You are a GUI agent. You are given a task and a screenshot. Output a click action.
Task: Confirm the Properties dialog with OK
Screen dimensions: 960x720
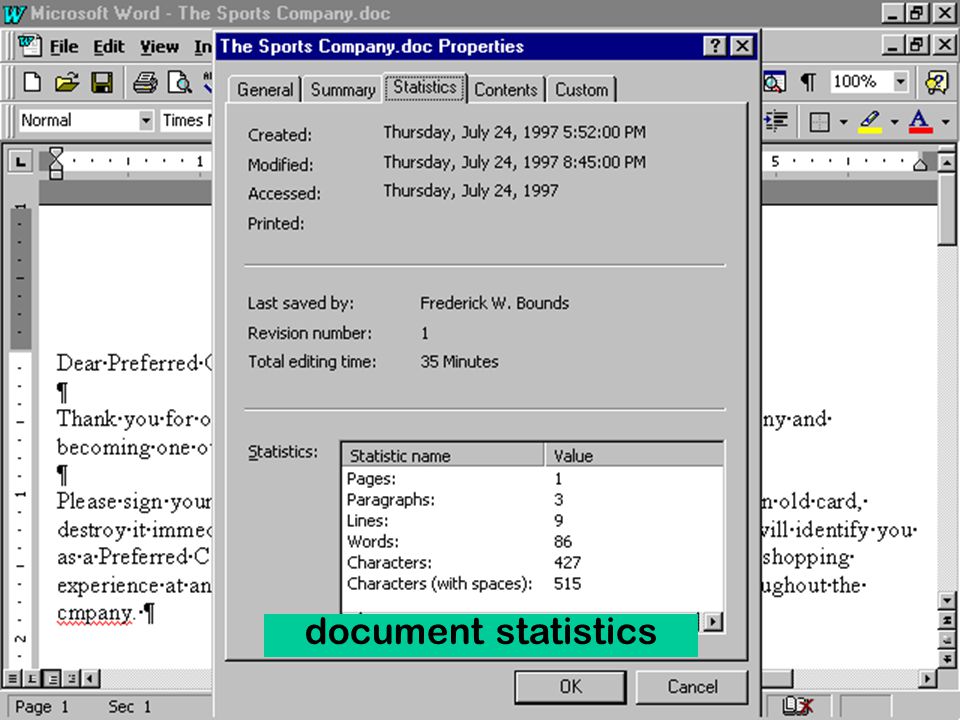click(571, 687)
